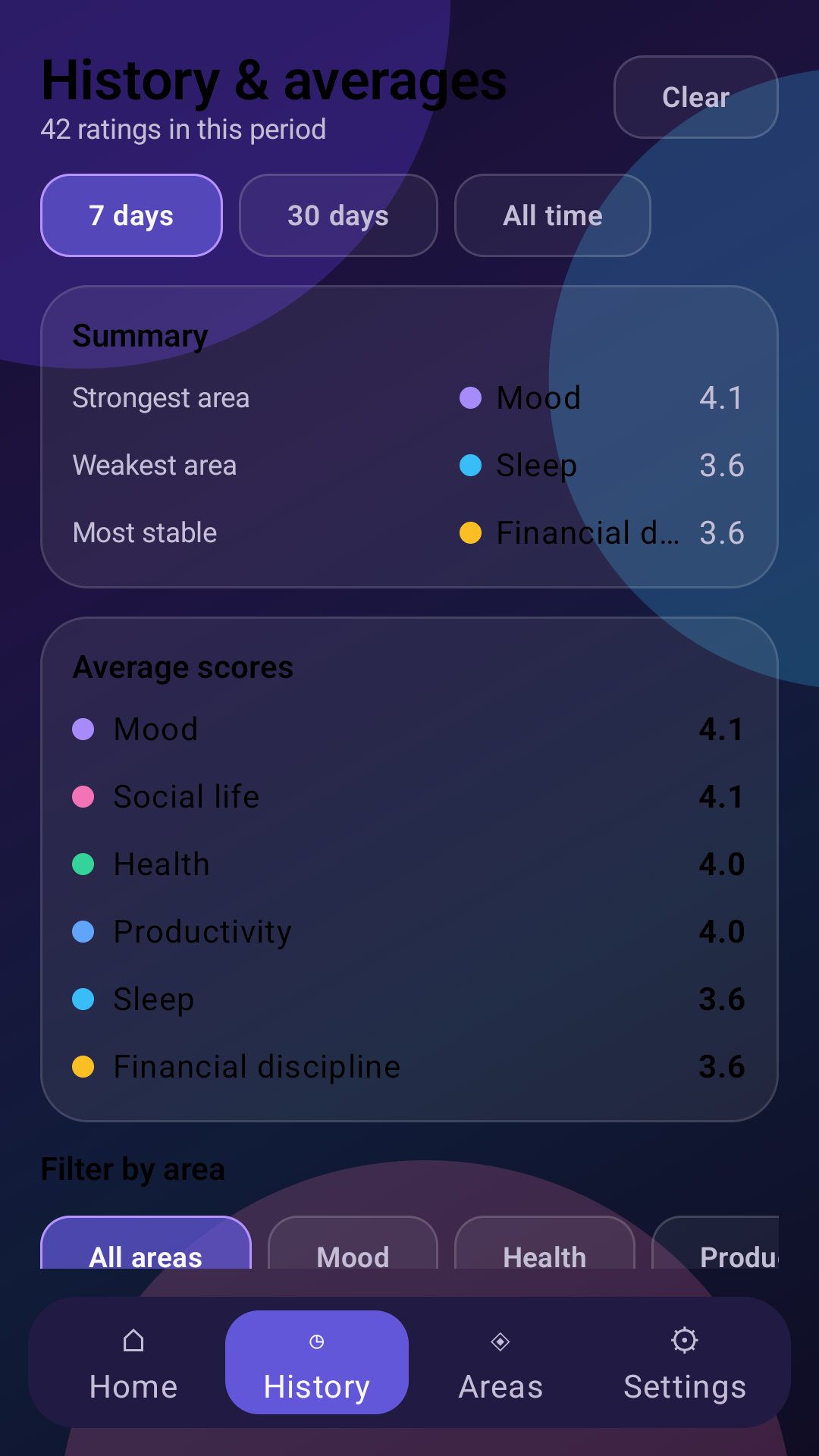
Task: Filter history by Mood chip
Action: click(x=353, y=1244)
